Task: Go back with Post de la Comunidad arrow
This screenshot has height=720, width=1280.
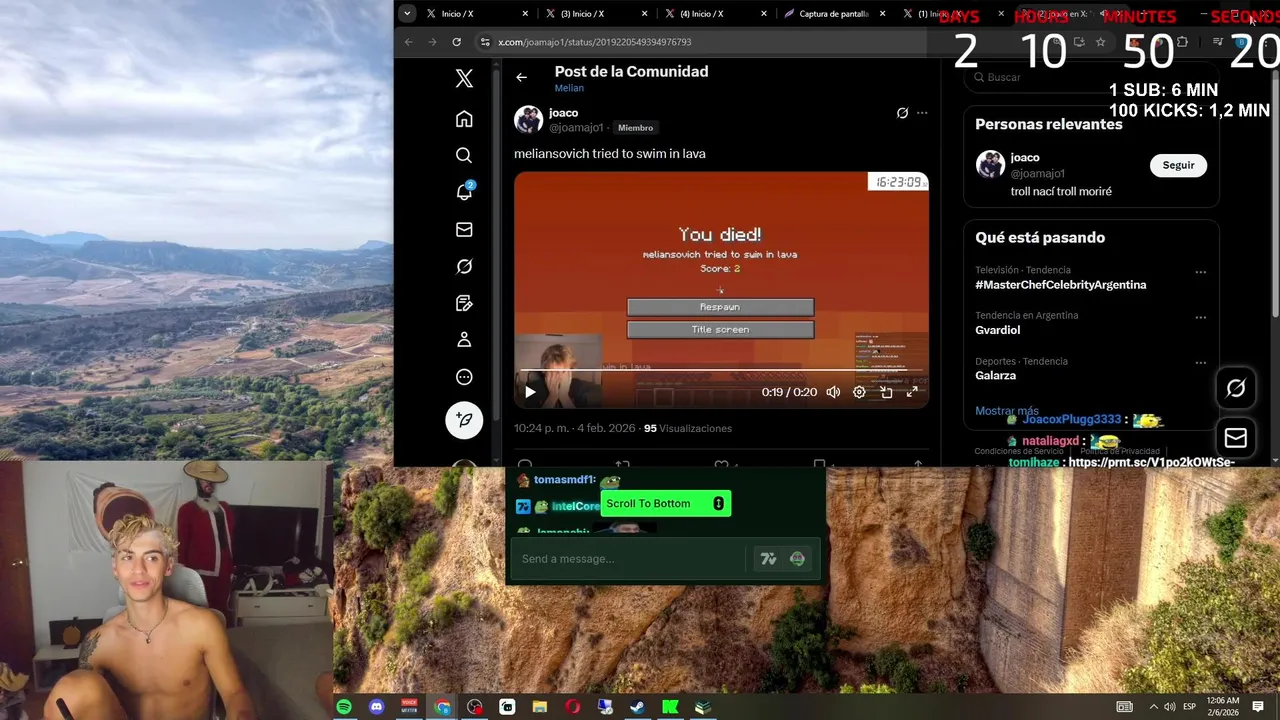Action: (521, 77)
